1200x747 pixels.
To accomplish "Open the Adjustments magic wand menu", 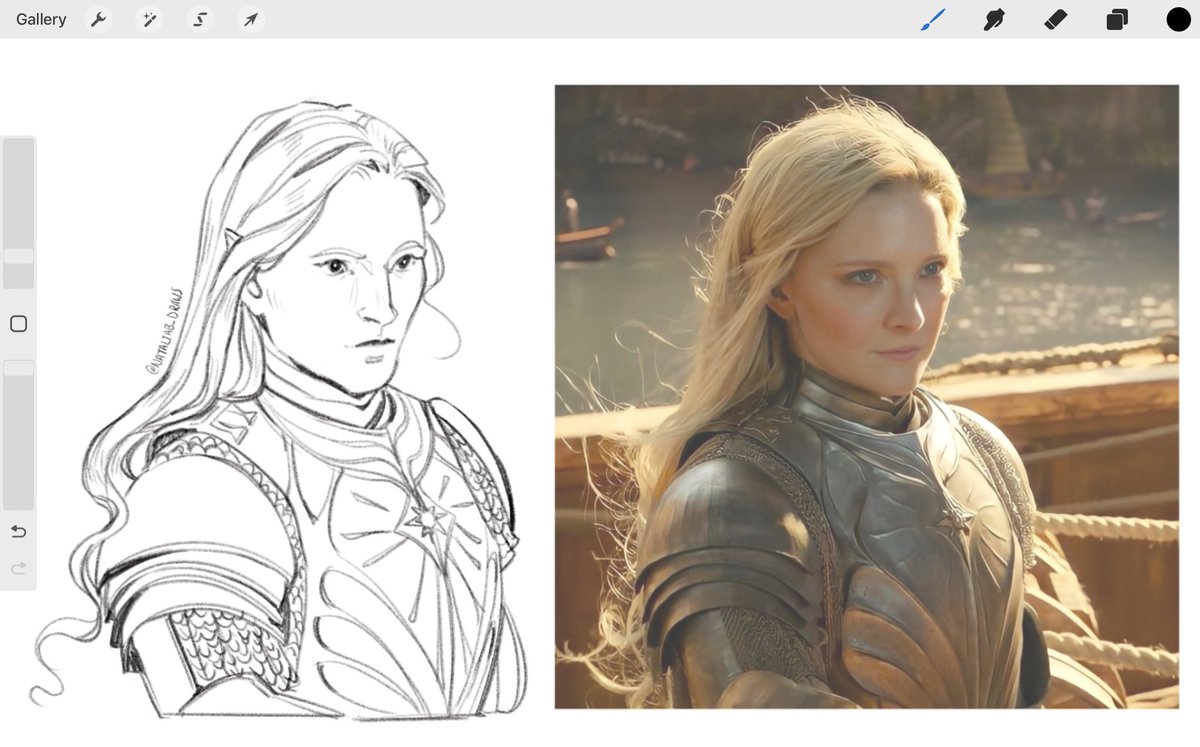I will [149, 19].
